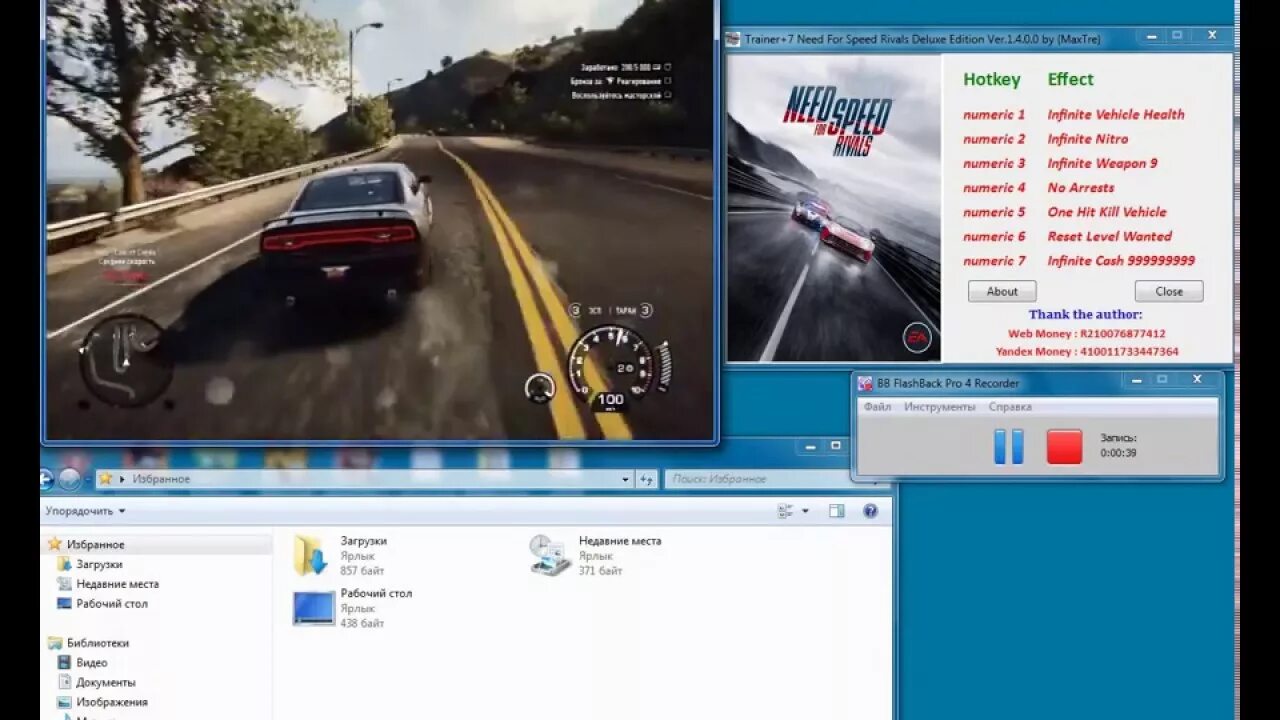Click the Рабочий стол shortcut icon
Image resolution: width=1280 pixels, height=720 pixels.
pos(313,608)
